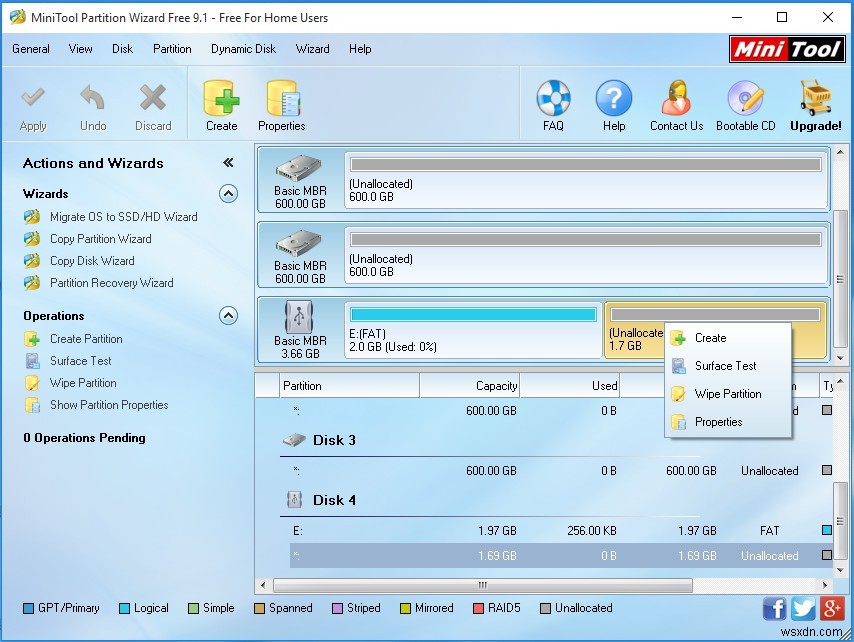Viewport: 854px width, 642px height.
Task: Open the FAQ icon
Action: coord(552,104)
